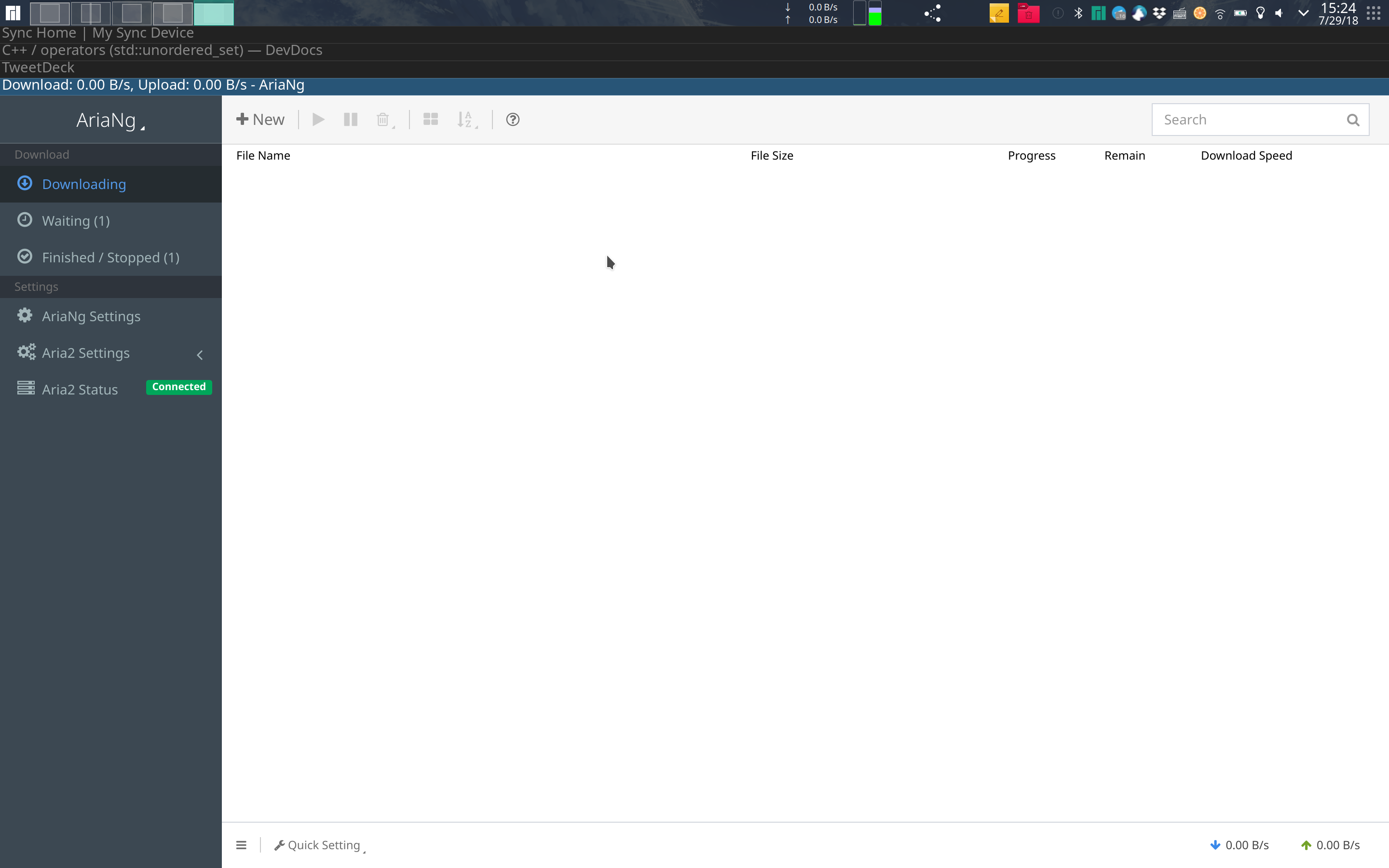Click the help/question mark icon
Image resolution: width=1389 pixels, height=868 pixels.
513,119
